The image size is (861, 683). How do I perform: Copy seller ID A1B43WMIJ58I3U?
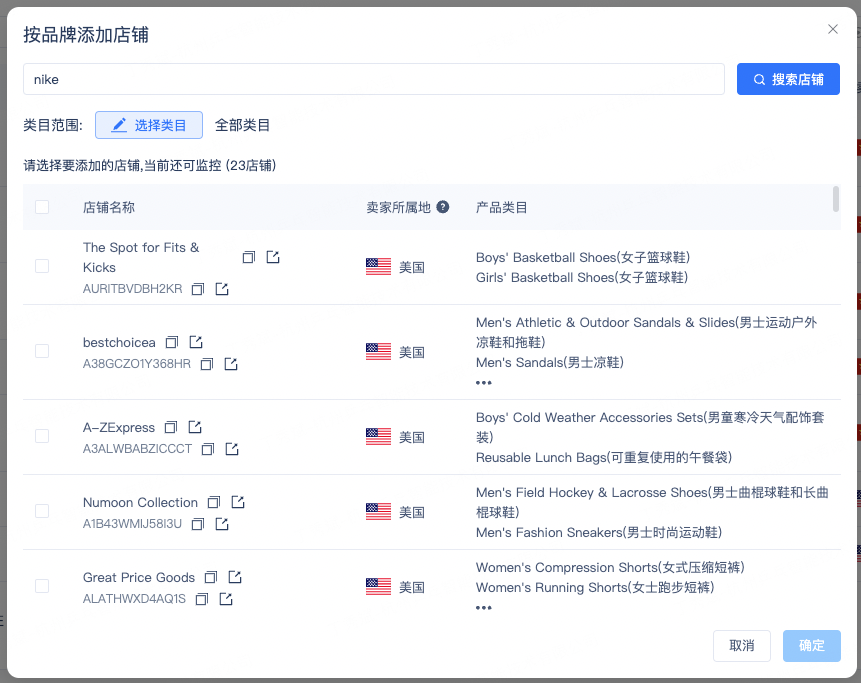198,524
